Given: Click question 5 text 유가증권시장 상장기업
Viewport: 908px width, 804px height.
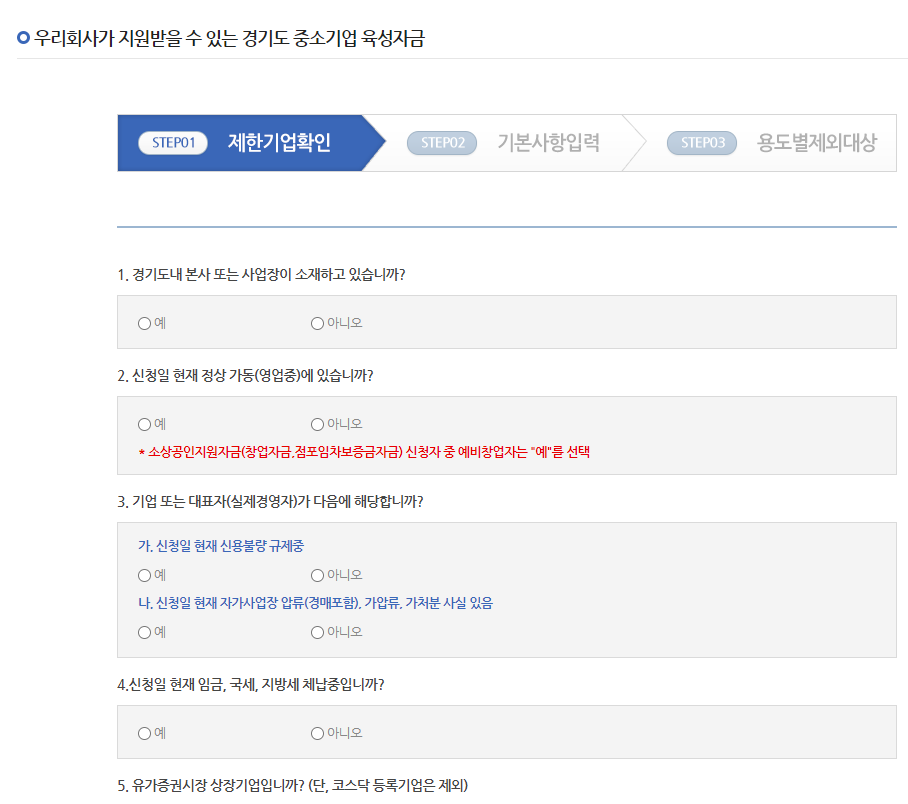Looking at the screenshot, I should [292, 785].
